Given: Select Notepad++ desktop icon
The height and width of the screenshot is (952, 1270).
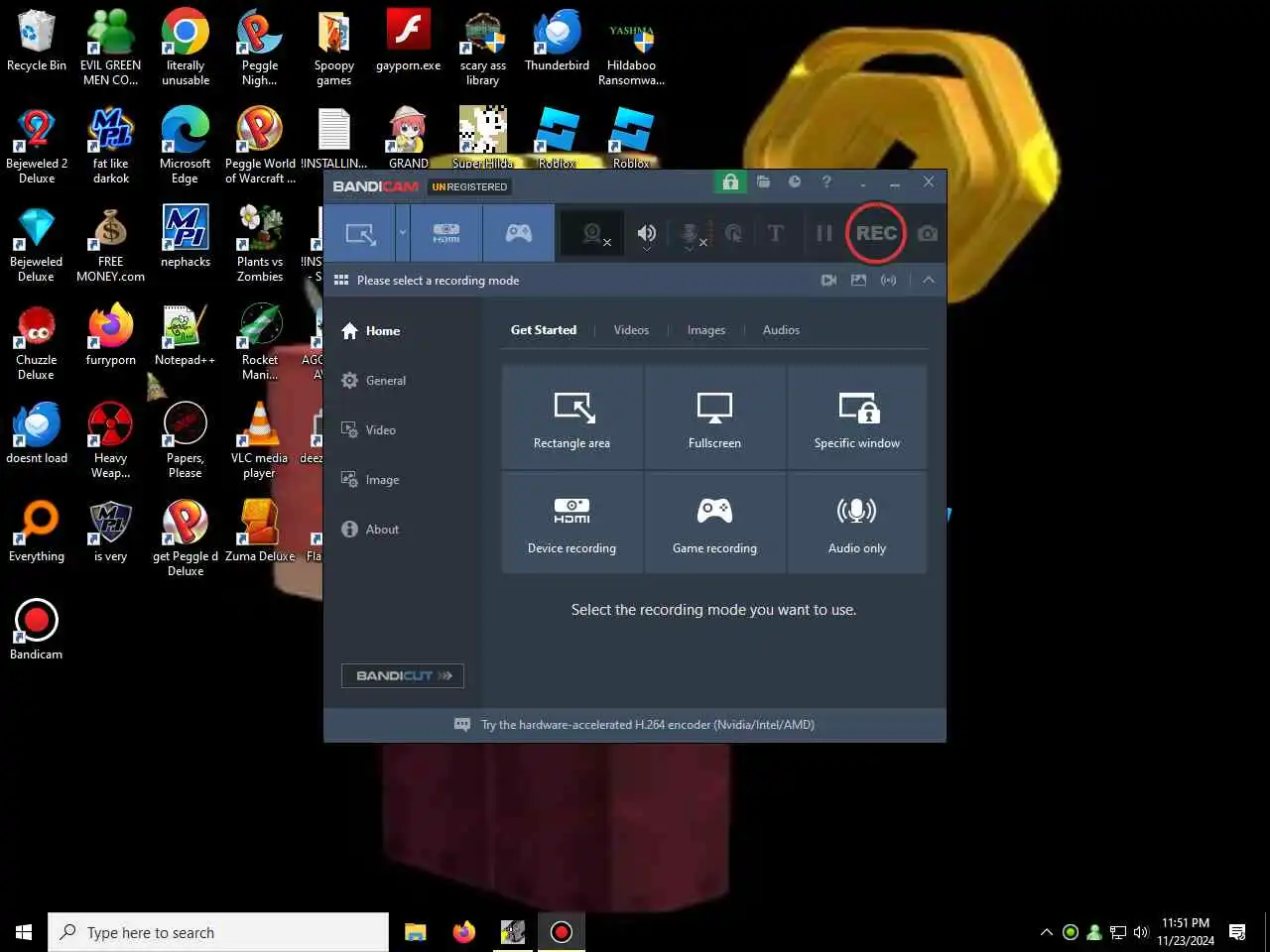Looking at the screenshot, I should [185, 336].
